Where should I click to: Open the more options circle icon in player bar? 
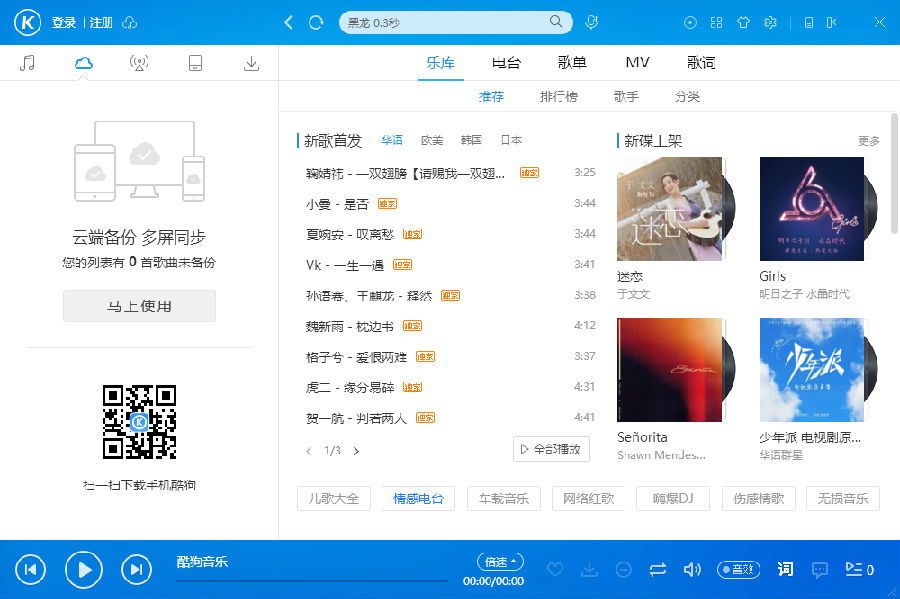pyautogui.click(x=623, y=569)
